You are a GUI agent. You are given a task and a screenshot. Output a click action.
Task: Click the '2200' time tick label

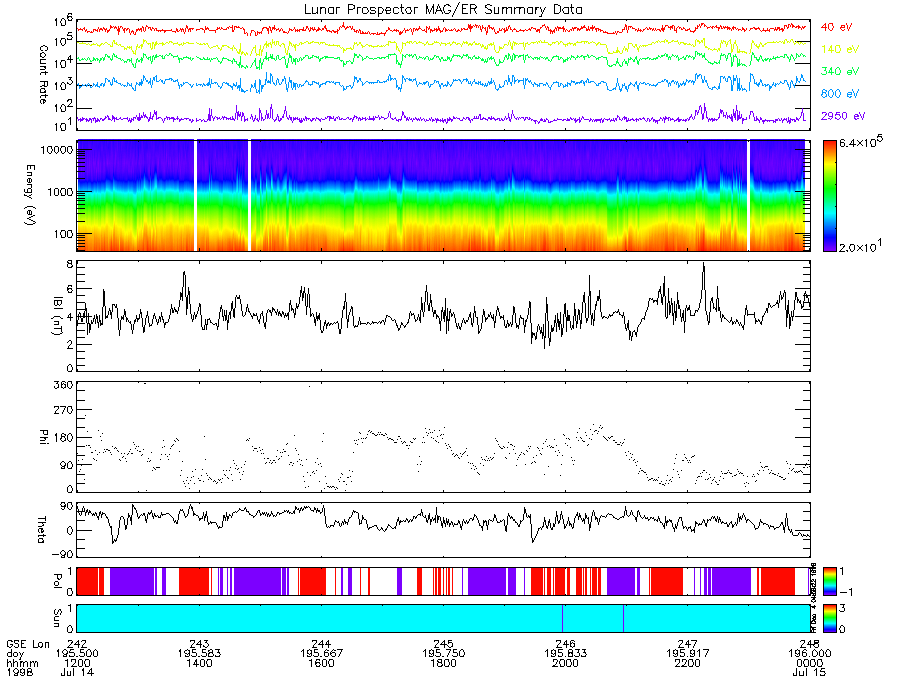click(688, 663)
